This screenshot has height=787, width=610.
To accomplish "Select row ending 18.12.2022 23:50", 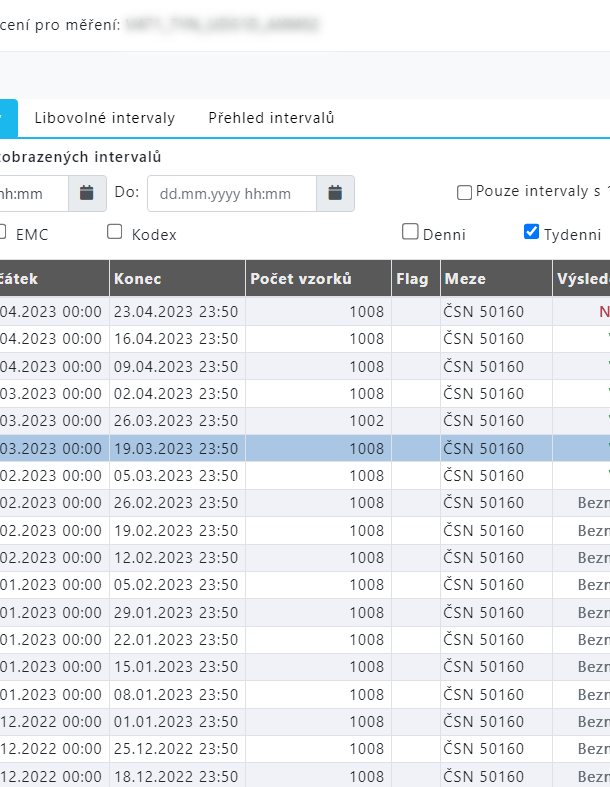I will tap(305, 776).
